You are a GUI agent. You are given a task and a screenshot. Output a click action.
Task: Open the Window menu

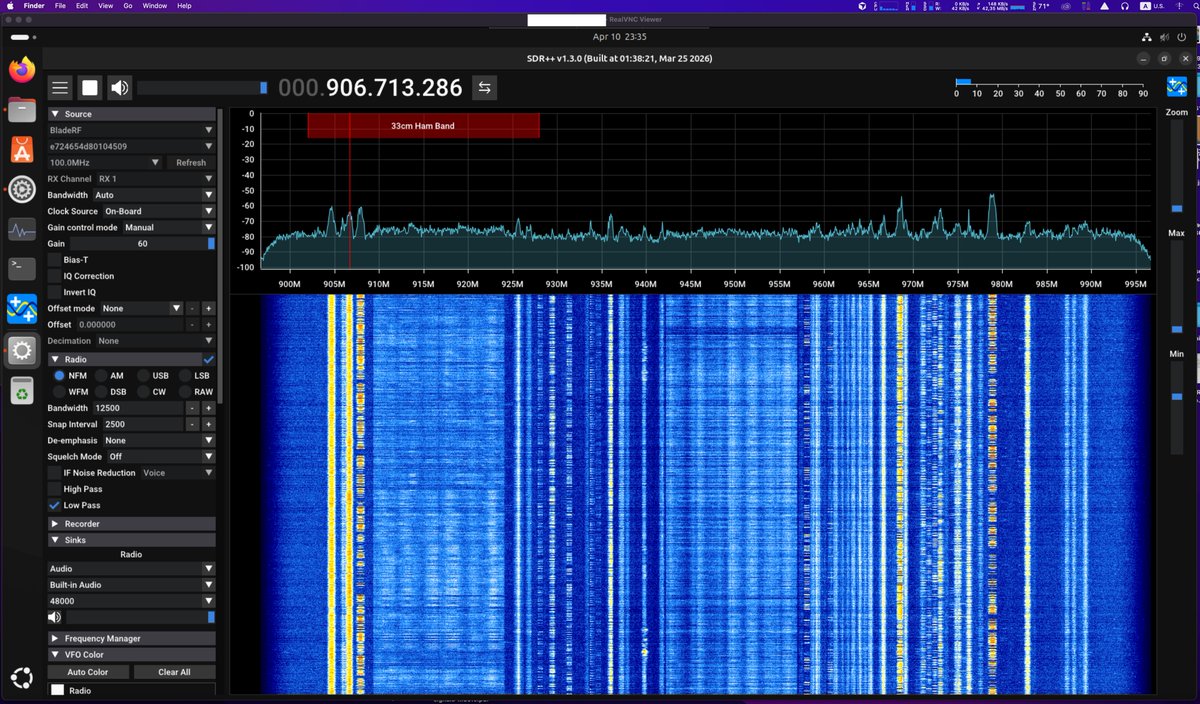click(155, 6)
